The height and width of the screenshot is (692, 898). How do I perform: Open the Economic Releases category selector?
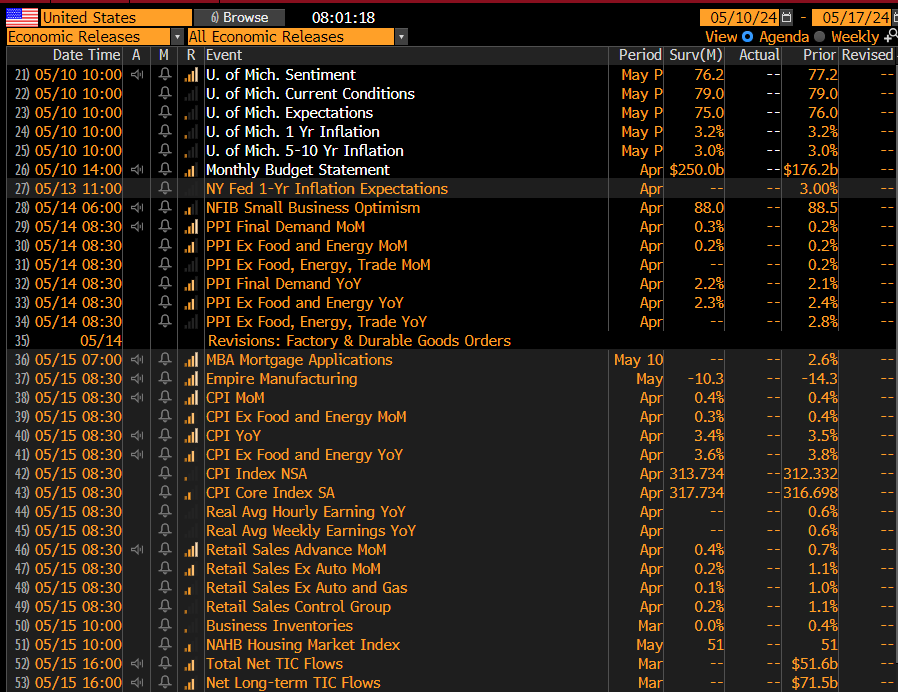click(88, 37)
